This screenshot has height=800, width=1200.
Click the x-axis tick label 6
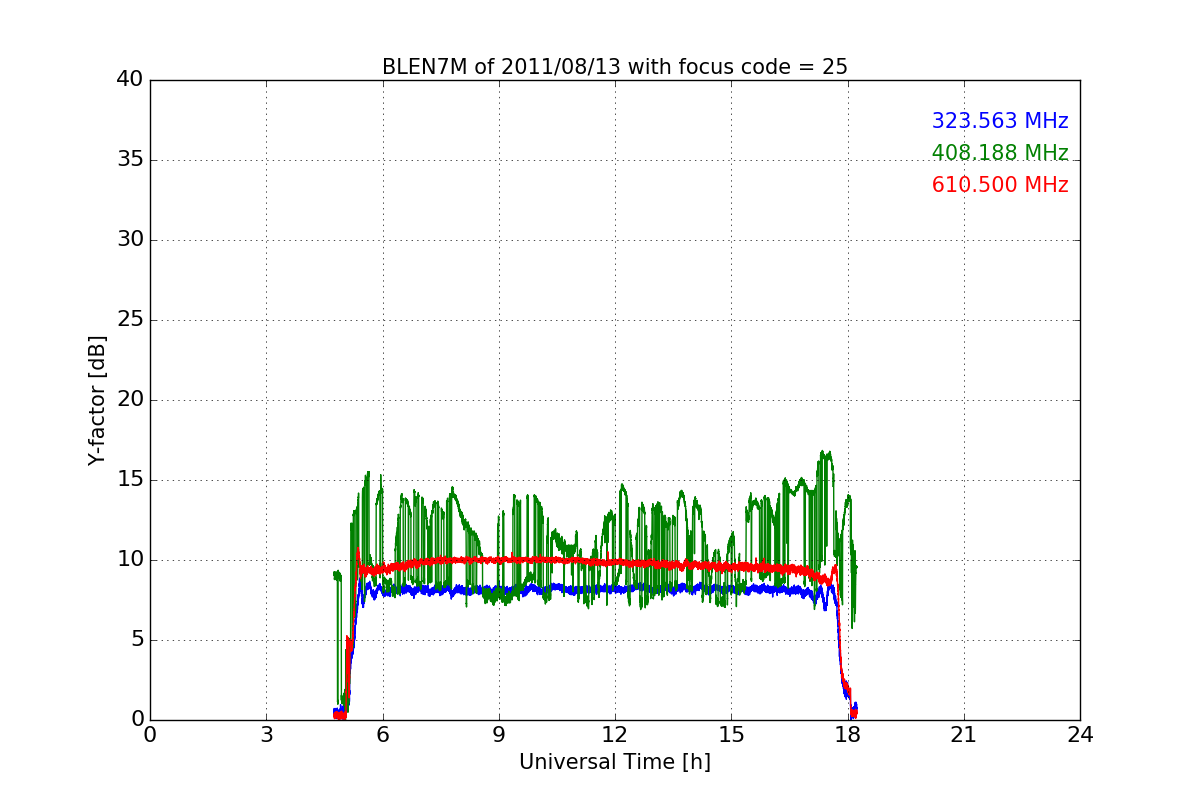click(x=382, y=735)
